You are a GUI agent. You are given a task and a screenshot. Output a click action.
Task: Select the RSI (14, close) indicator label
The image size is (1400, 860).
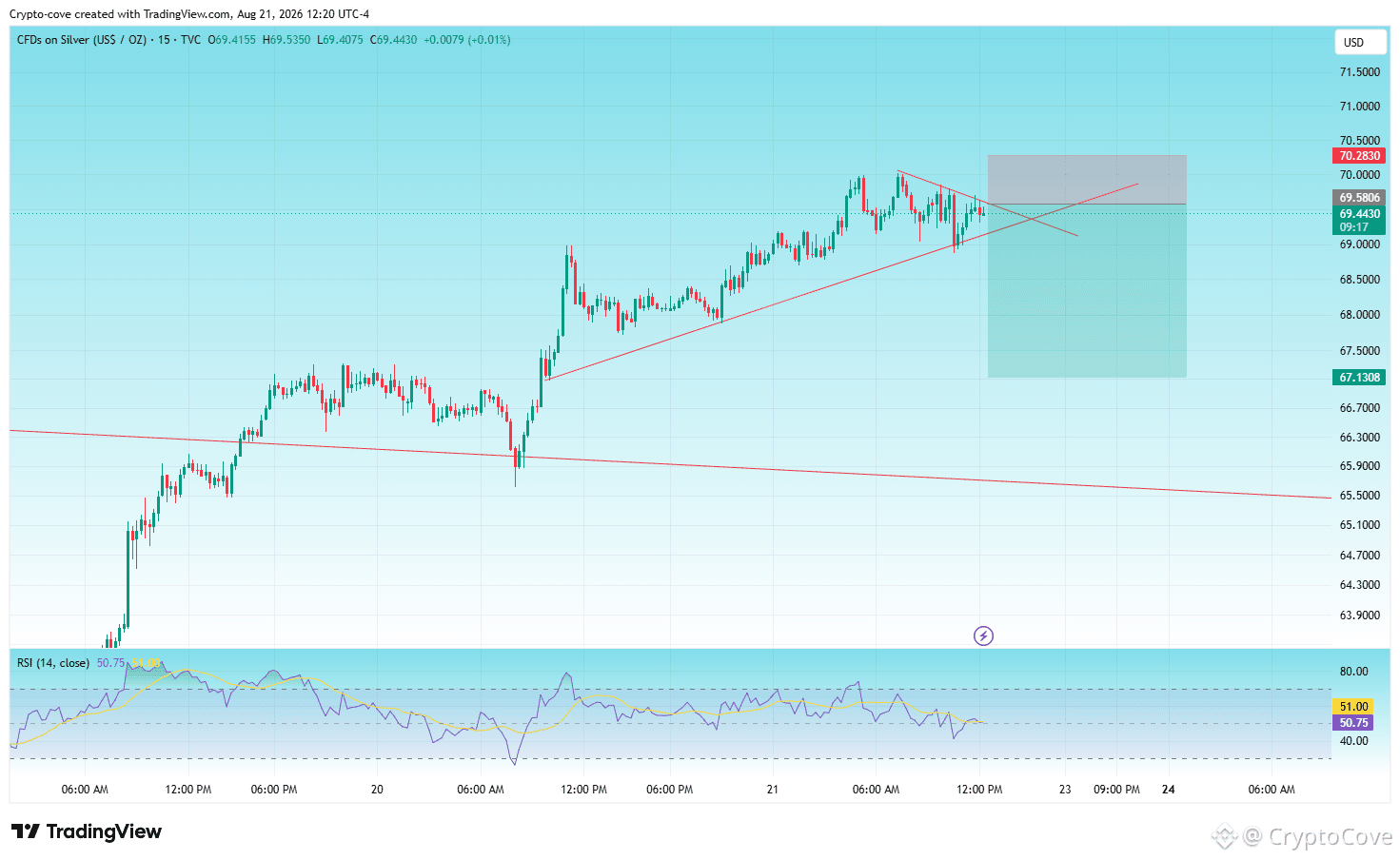click(x=53, y=663)
